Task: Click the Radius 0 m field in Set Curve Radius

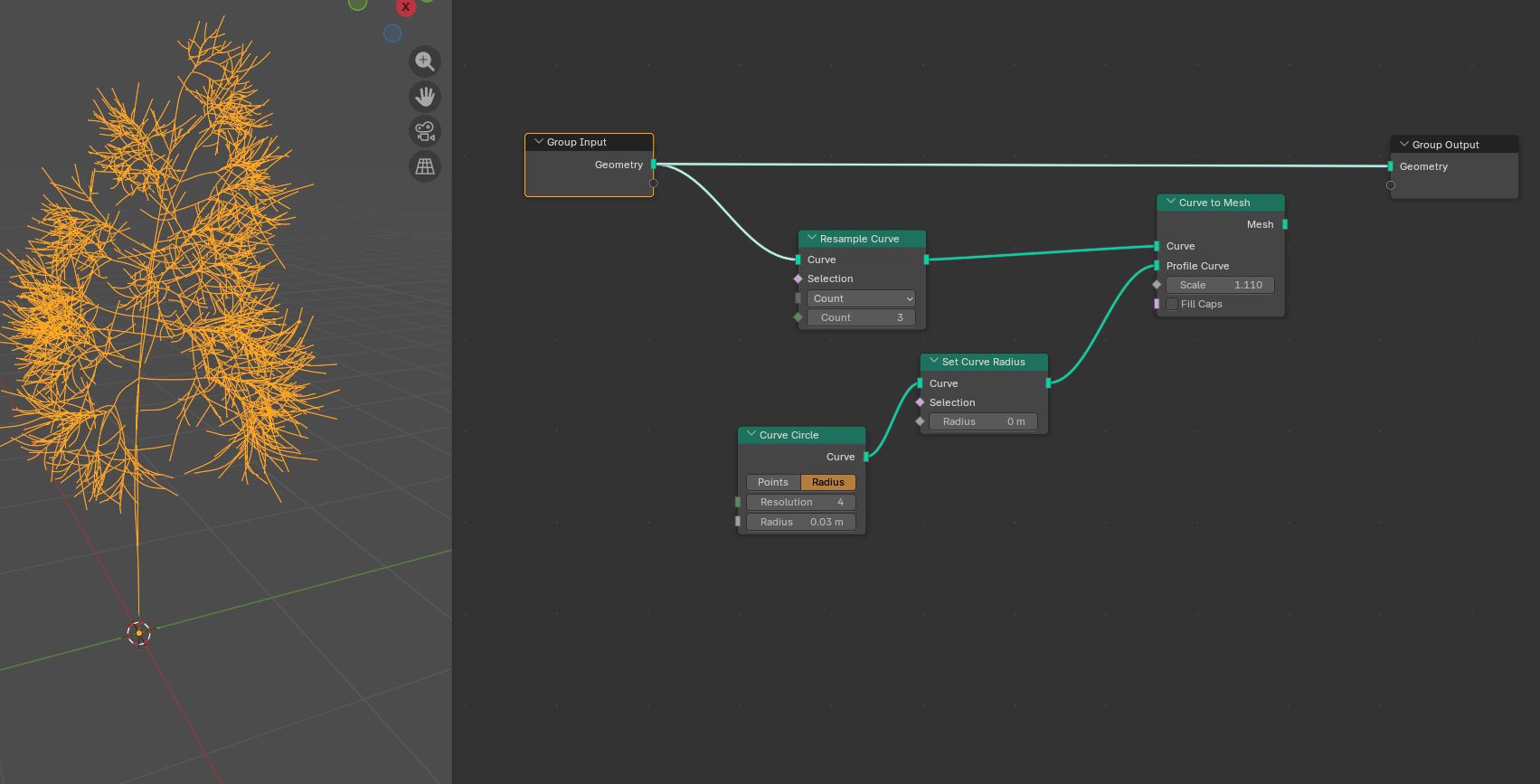Action: click(983, 421)
